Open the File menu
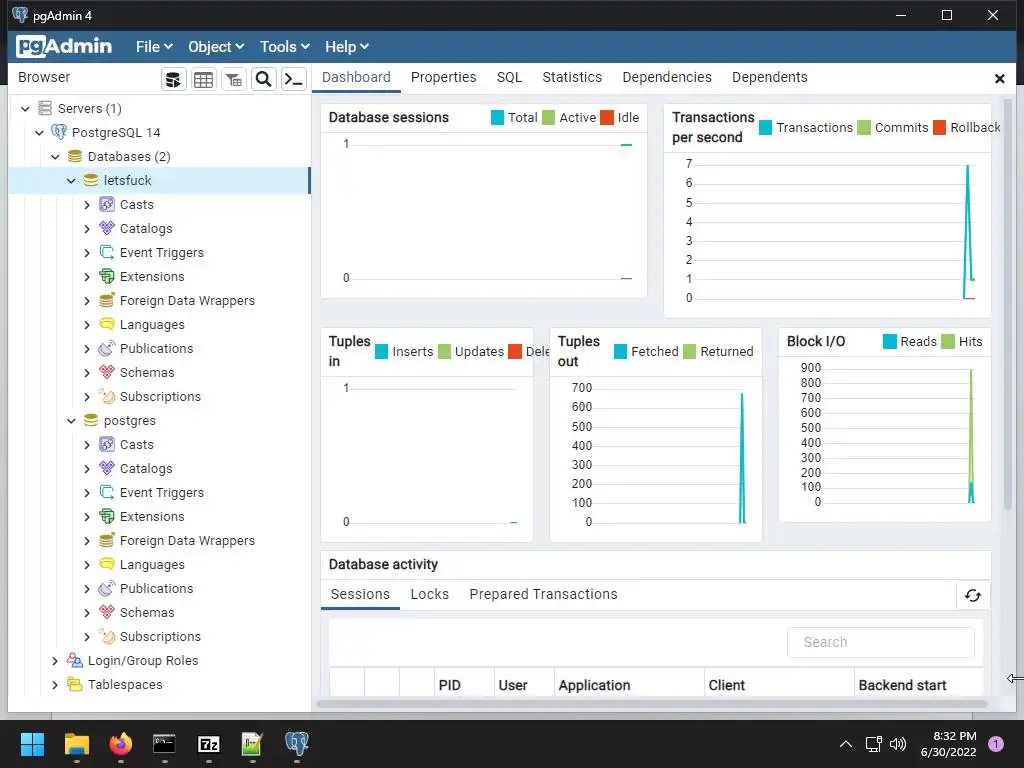The image size is (1024, 768). (154, 47)
